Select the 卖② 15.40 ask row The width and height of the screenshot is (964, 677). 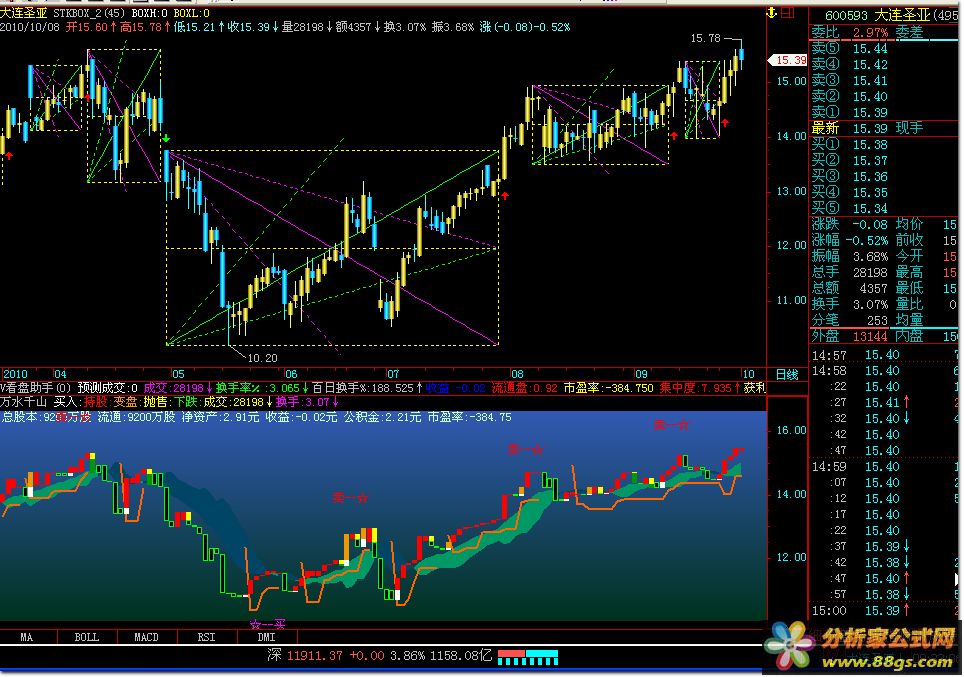point(849,96)
